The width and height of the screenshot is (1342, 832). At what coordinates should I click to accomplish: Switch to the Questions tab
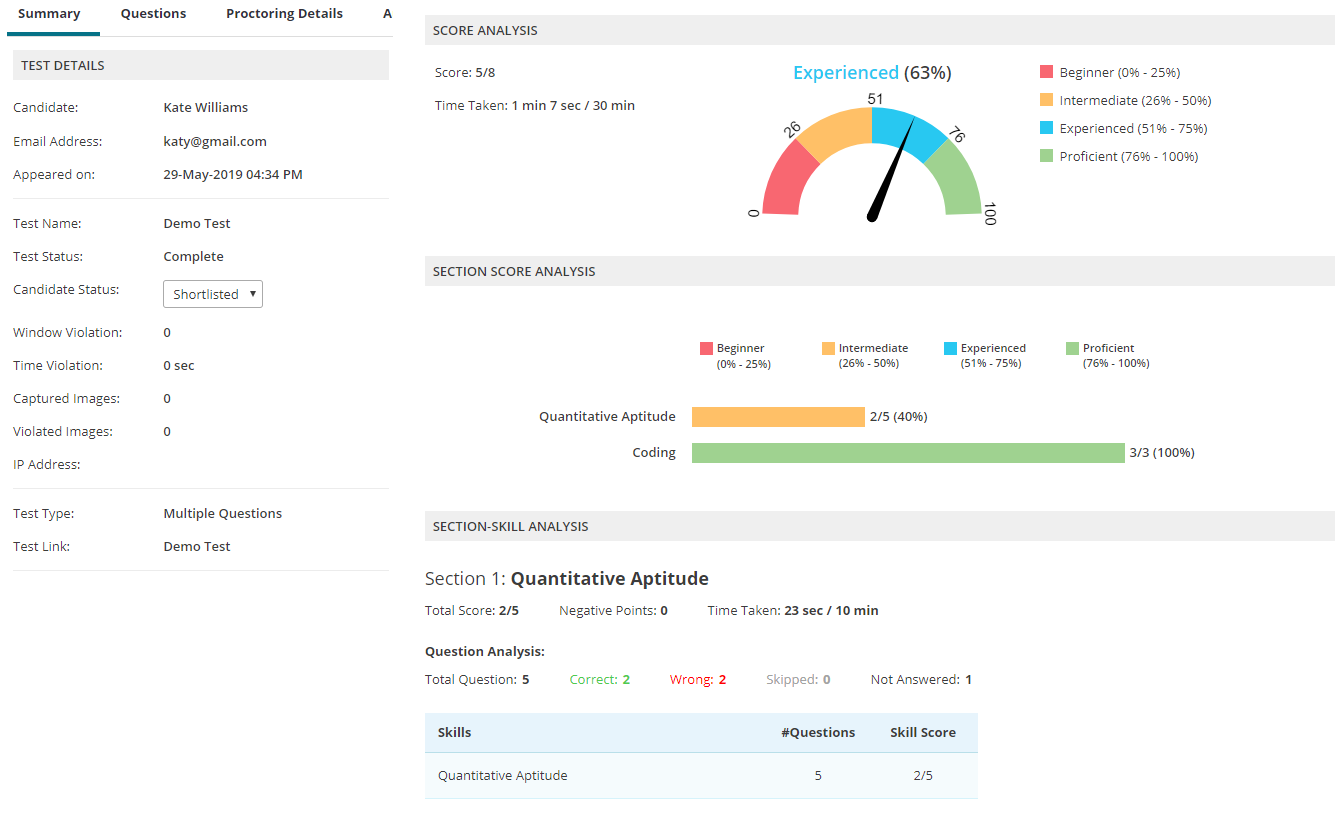tap(153, 14)
